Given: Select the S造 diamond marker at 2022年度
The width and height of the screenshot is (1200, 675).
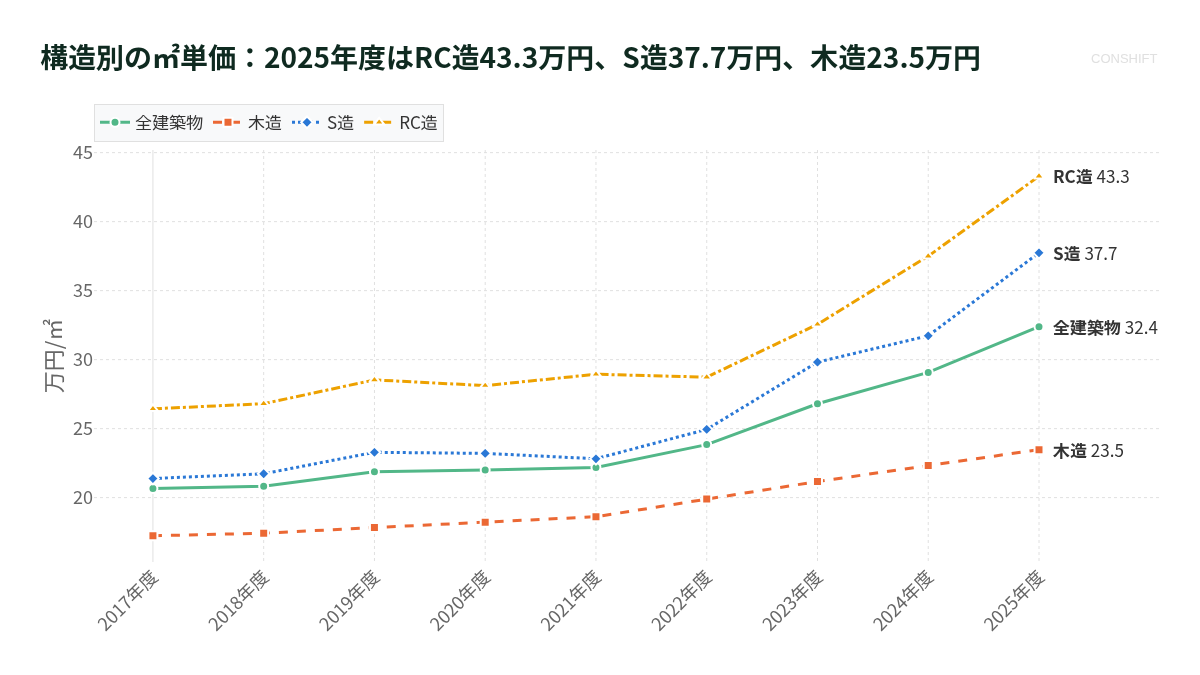Looking at the screenshot, I should coord(707,430).
